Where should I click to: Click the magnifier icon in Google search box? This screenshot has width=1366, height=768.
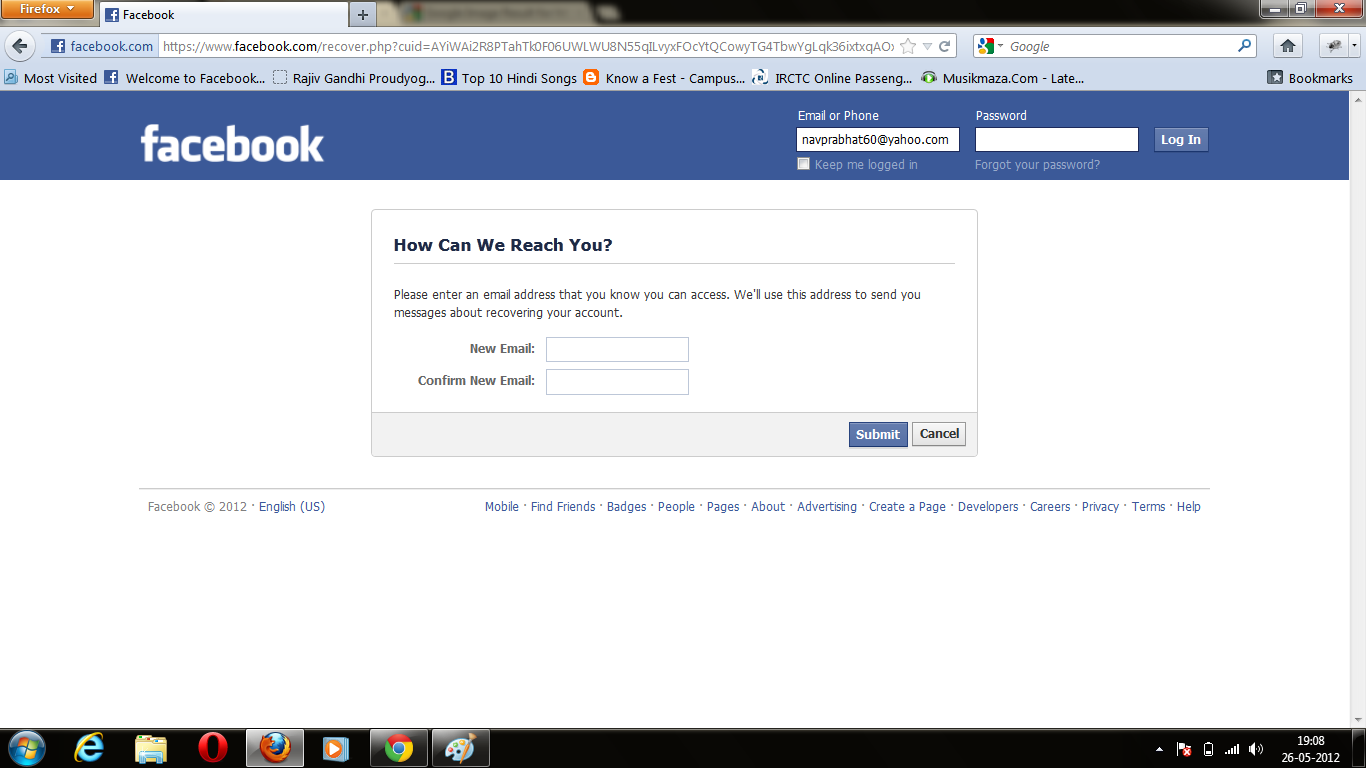click(1245, 46)
